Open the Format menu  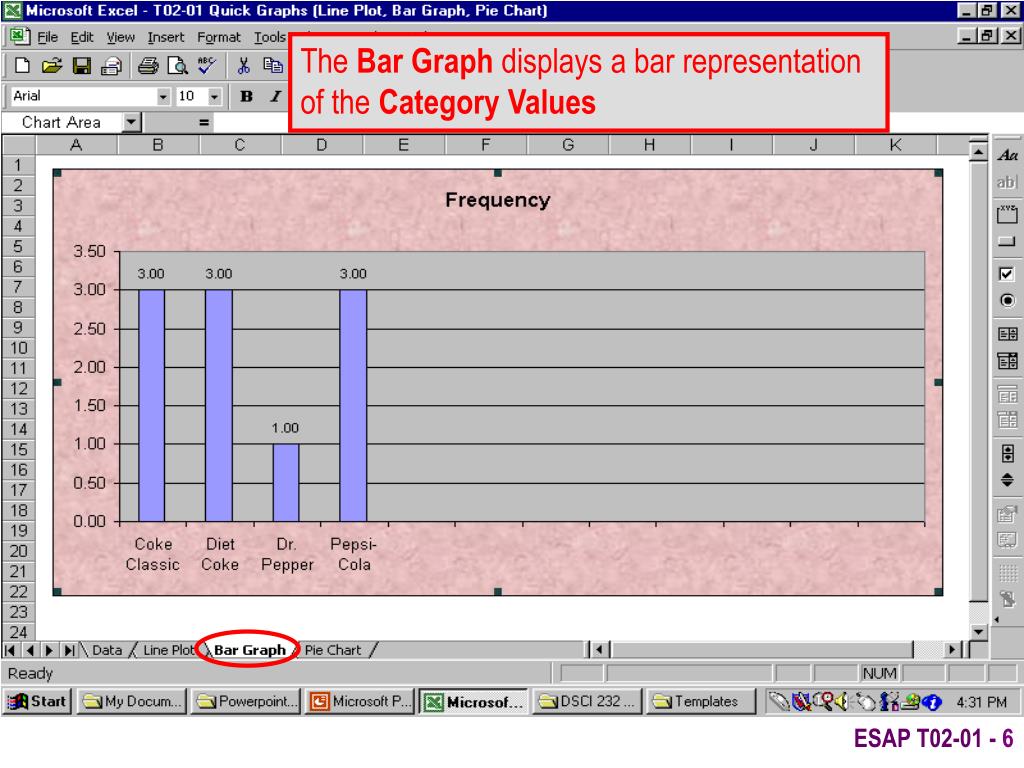click(219, 37)
